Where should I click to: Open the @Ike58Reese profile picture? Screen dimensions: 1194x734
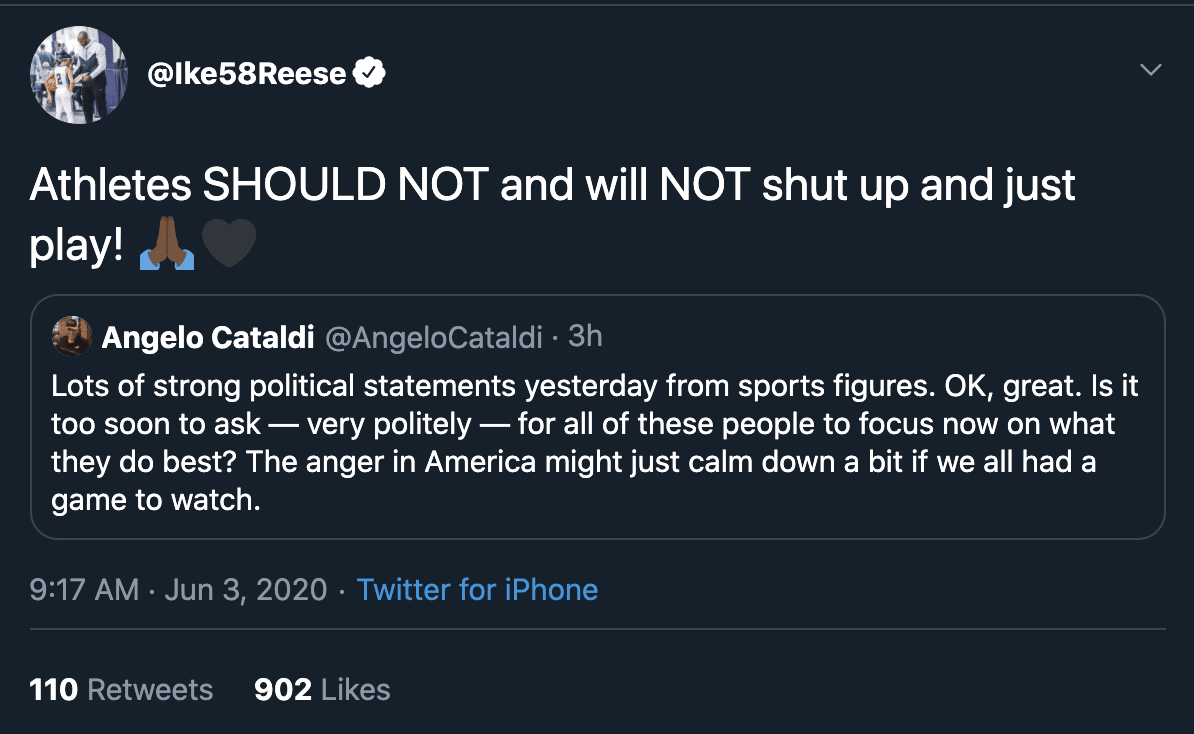click(x=79, y=75)
